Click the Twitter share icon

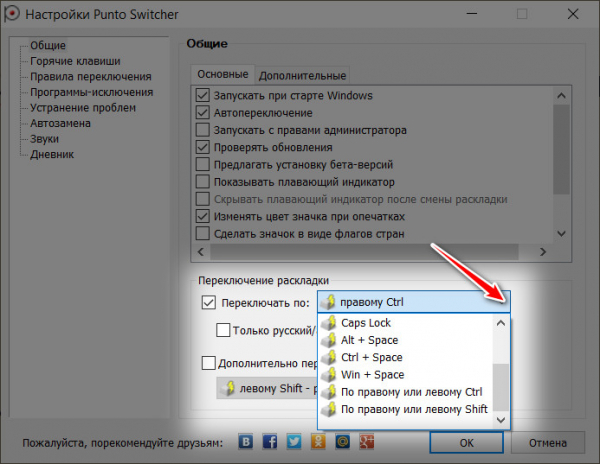click(294, 442)
